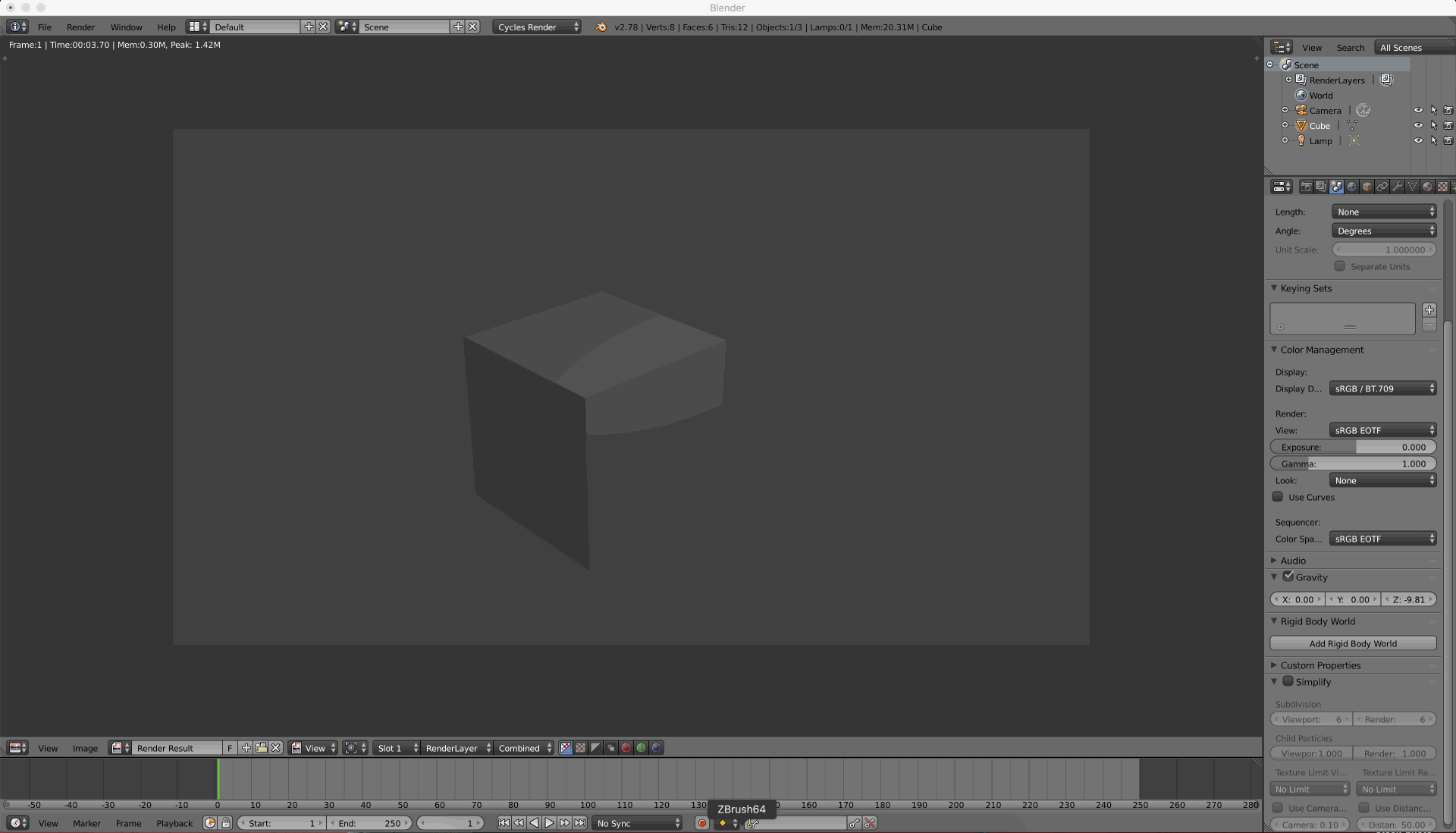Jump to the first frame of the timeline
Viewport: 1456px width, 833px height.
click(x=504, y=823)
